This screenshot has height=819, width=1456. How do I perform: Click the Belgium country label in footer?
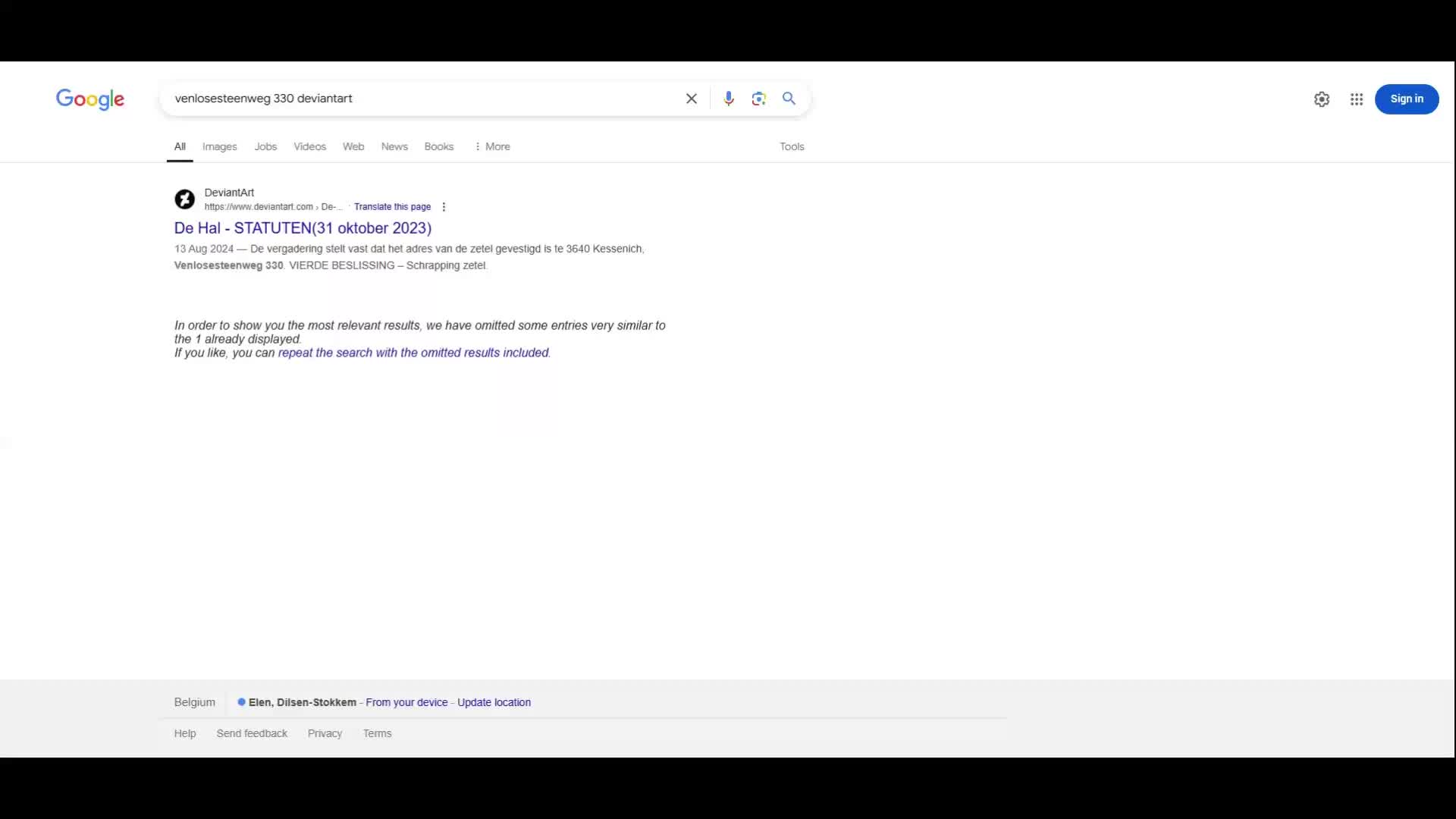(x=195, y=702)
